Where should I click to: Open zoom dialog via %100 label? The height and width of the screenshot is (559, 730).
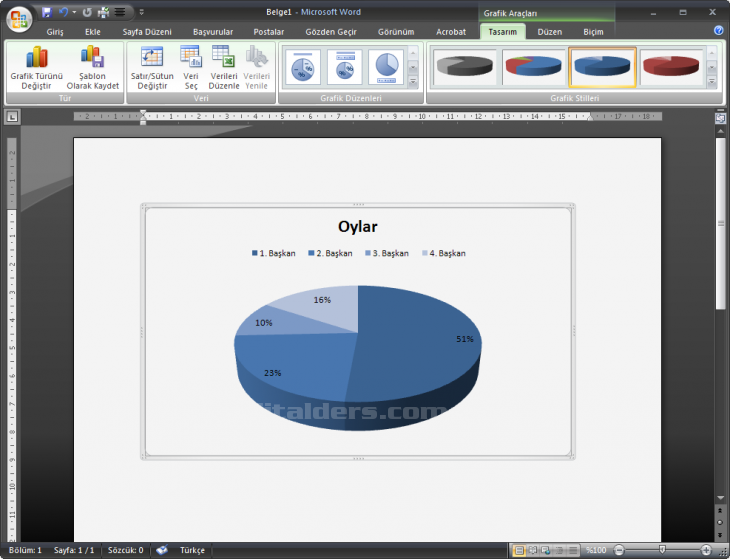tap(596, 550)
